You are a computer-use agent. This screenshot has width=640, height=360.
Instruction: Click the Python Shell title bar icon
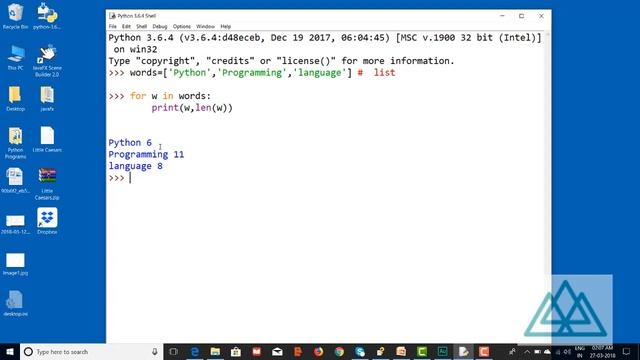pyautogui.click(x=112, y=16)
